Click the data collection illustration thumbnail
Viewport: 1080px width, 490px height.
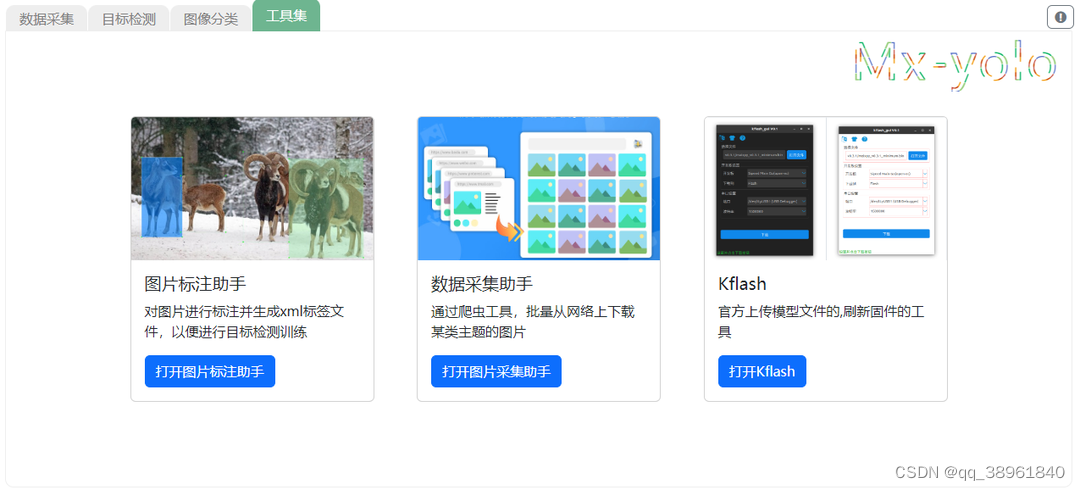pos(539,188)
